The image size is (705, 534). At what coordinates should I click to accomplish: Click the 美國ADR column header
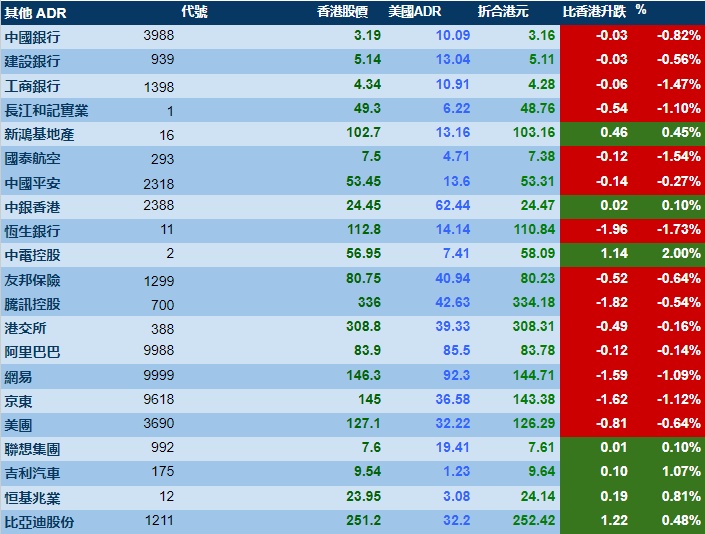415,12
